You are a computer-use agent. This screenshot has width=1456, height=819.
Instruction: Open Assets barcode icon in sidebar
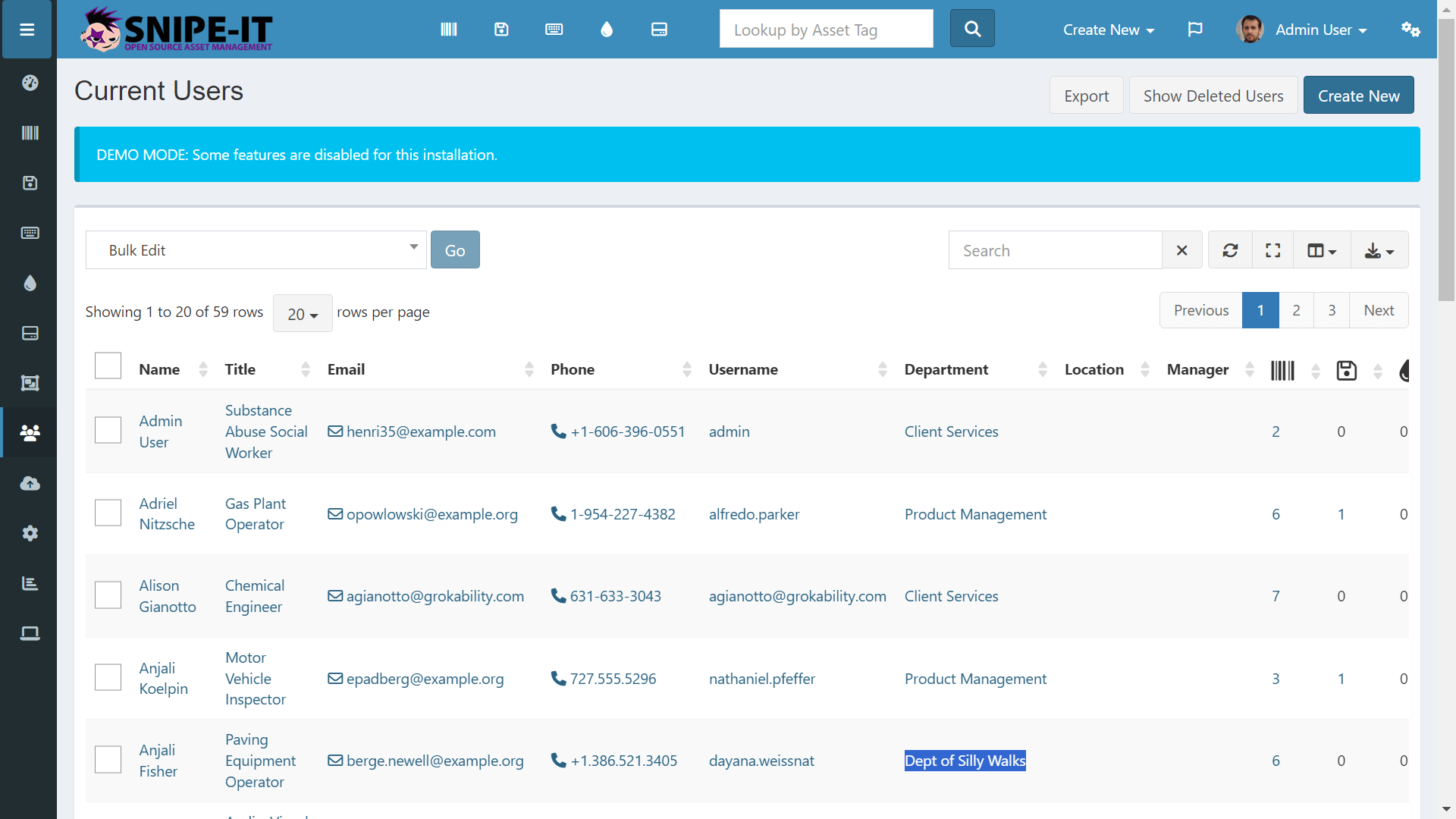[x=30, y=133]
